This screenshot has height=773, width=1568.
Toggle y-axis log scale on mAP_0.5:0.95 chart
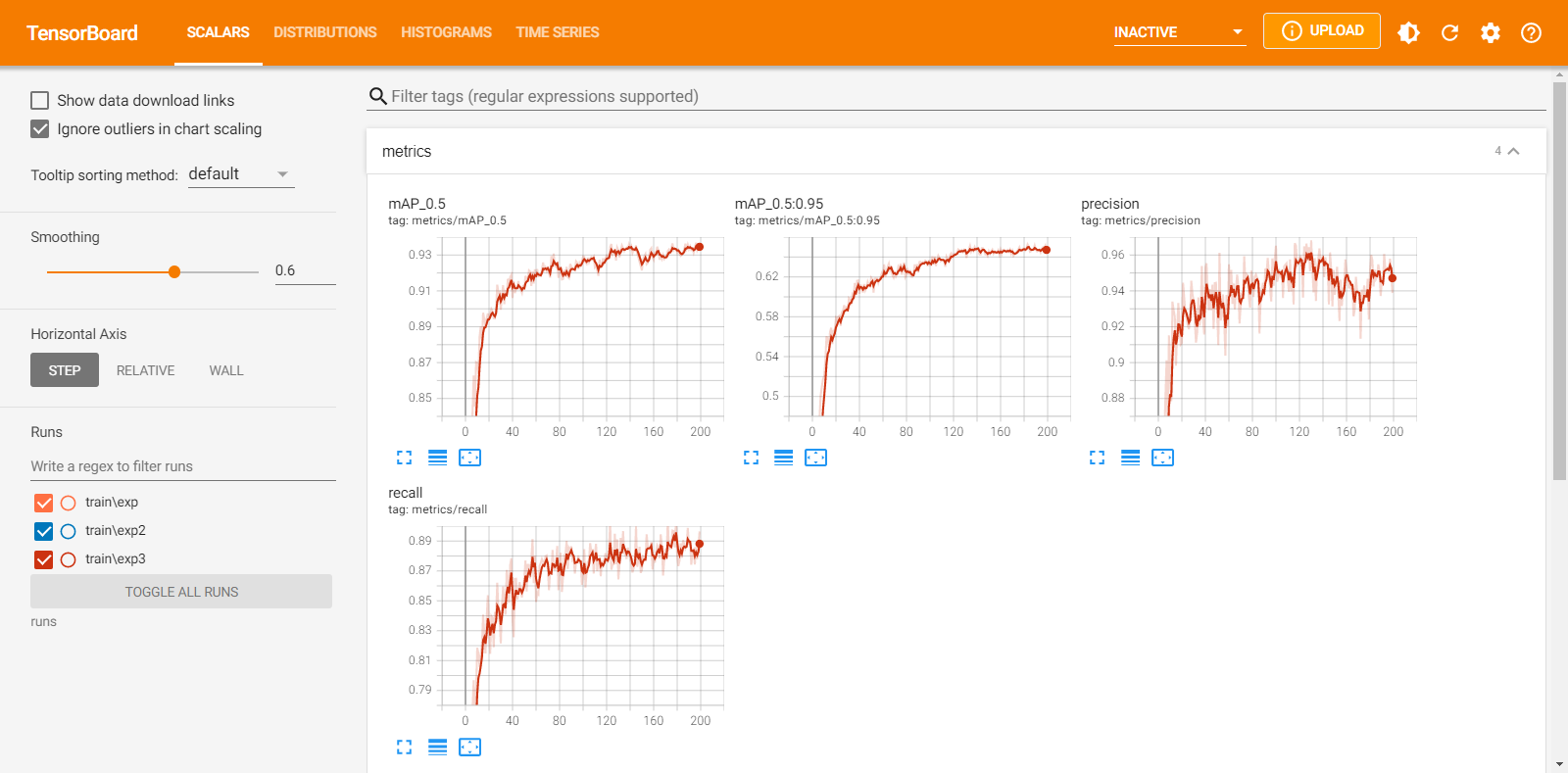click(x=784, y=458)
